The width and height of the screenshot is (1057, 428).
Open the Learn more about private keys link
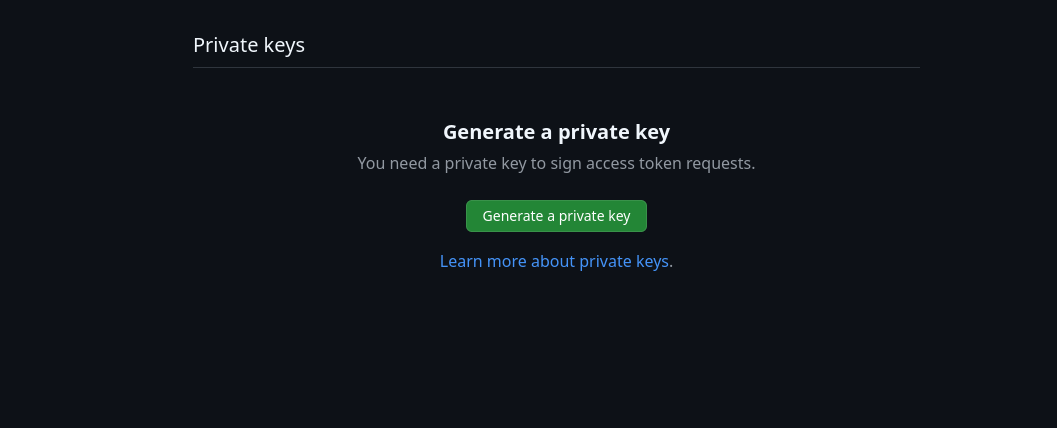tap(556, 262)
